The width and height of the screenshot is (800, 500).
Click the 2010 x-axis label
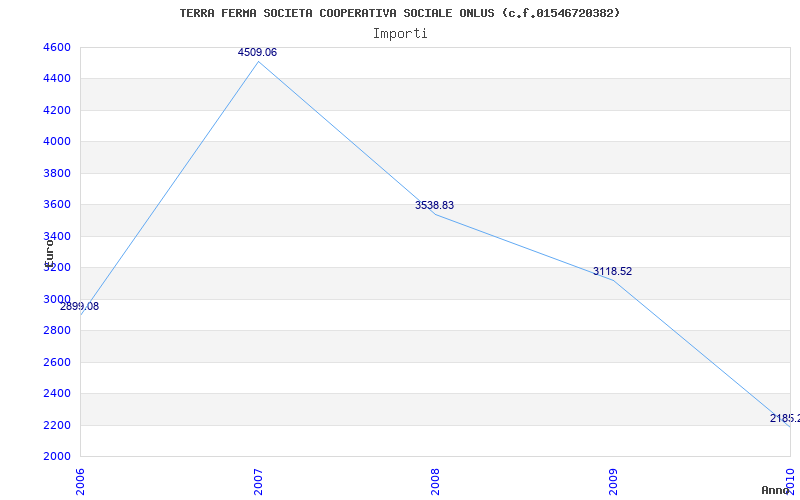(x=790, y=482)
